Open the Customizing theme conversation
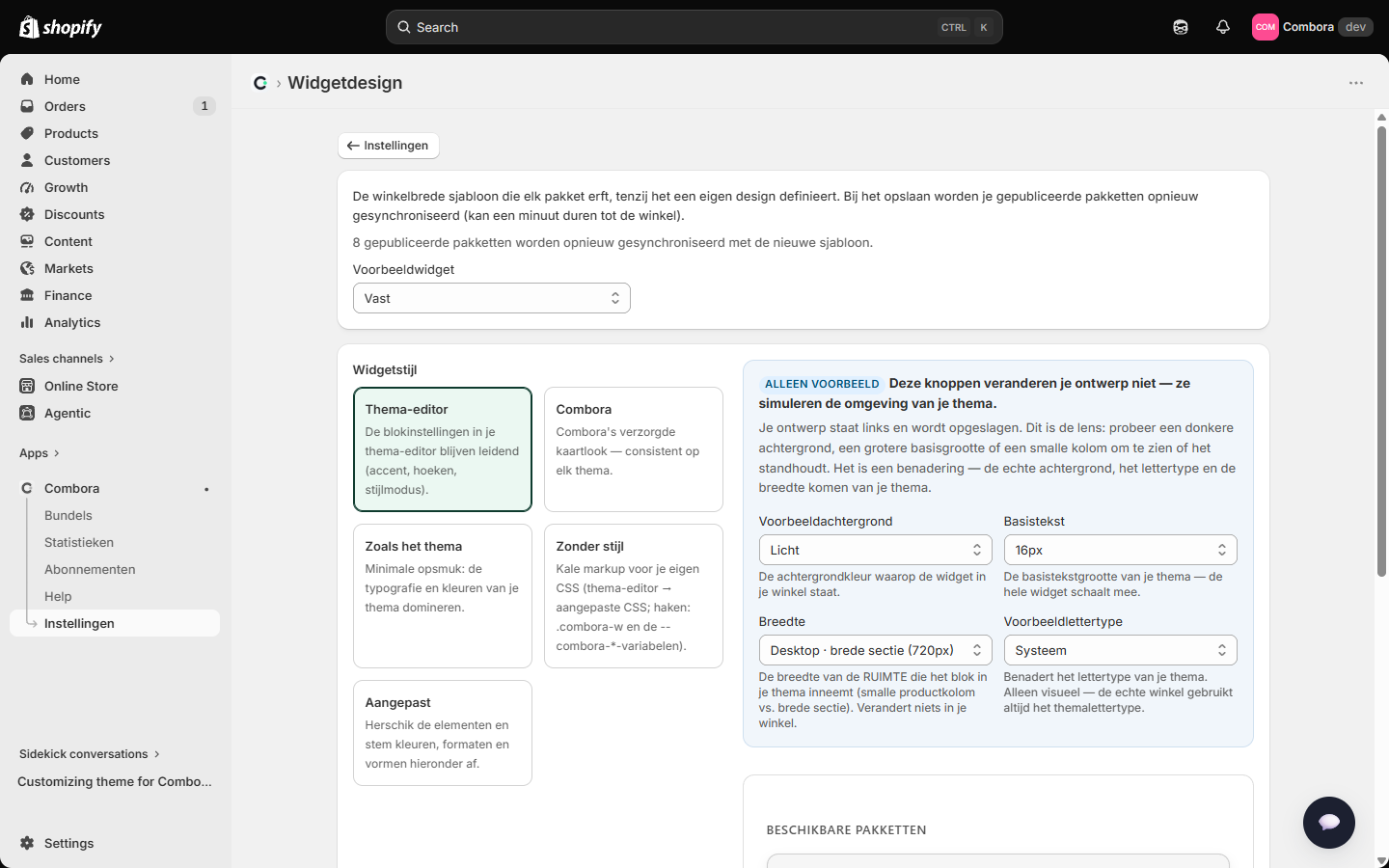Image resolution: width=1389 pixels, height=868 pixels. pos(115,781)
